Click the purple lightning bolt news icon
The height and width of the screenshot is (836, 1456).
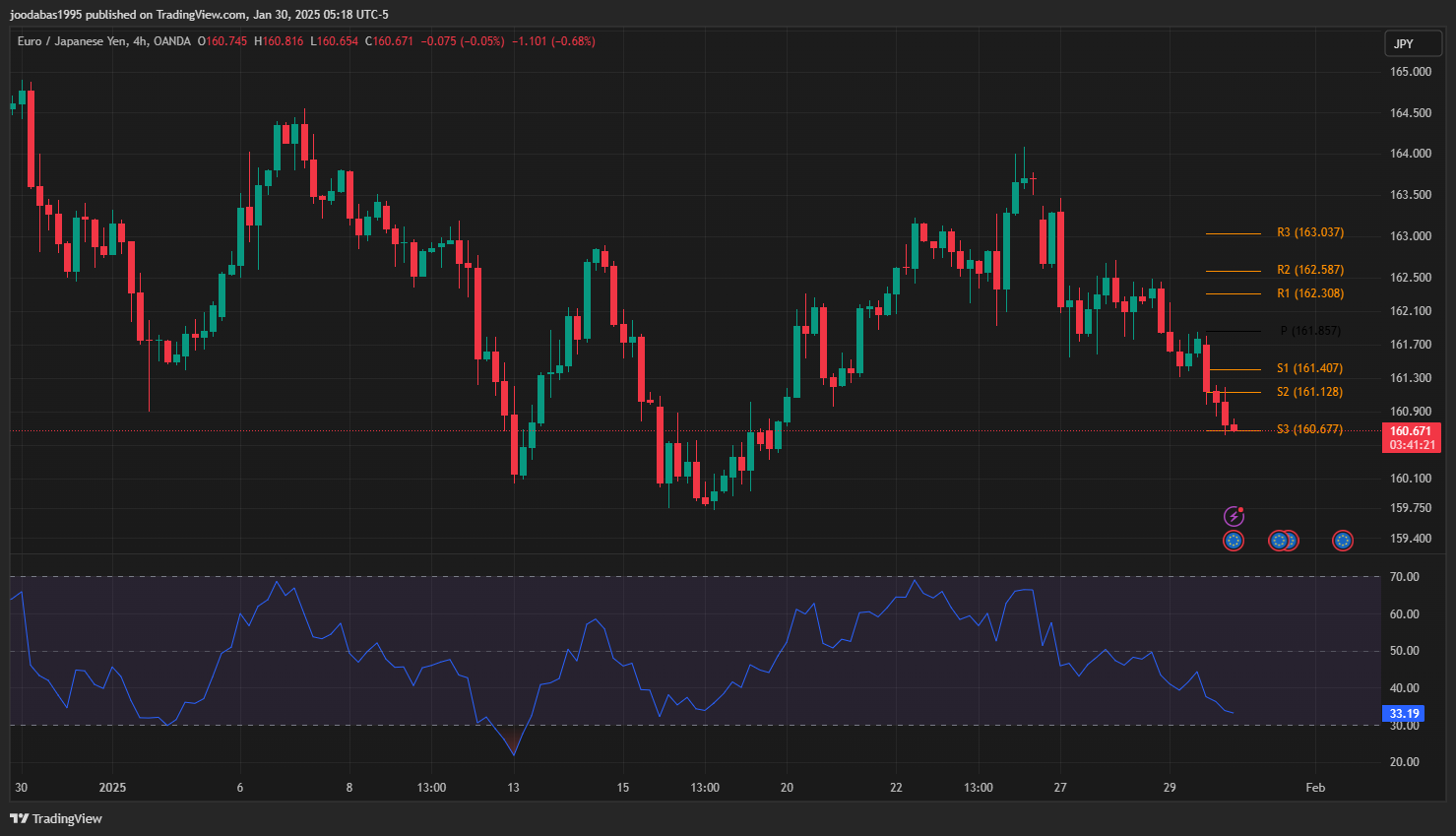pos(1234,516)
